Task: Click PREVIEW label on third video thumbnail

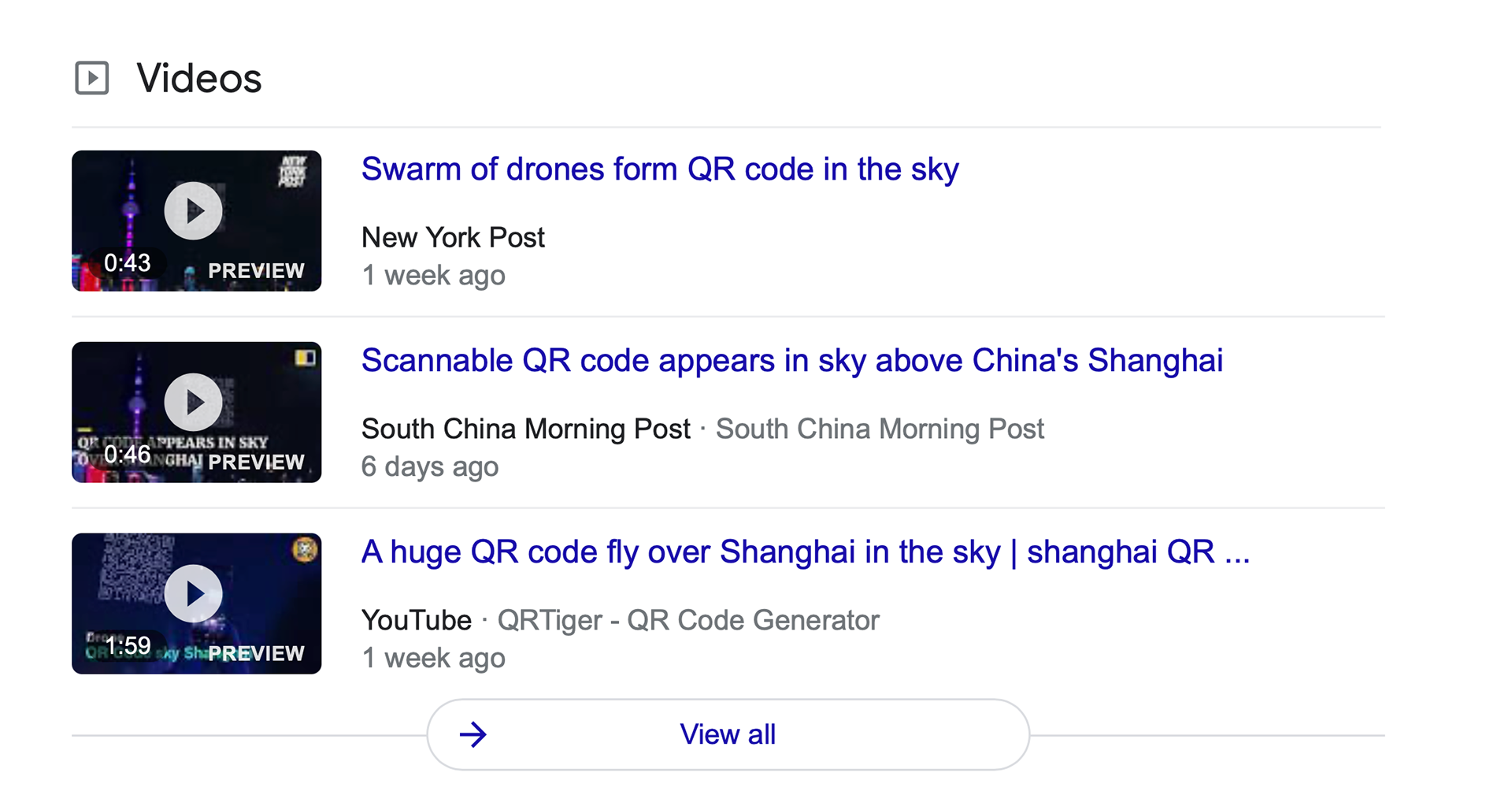Action: pos(256,653)
